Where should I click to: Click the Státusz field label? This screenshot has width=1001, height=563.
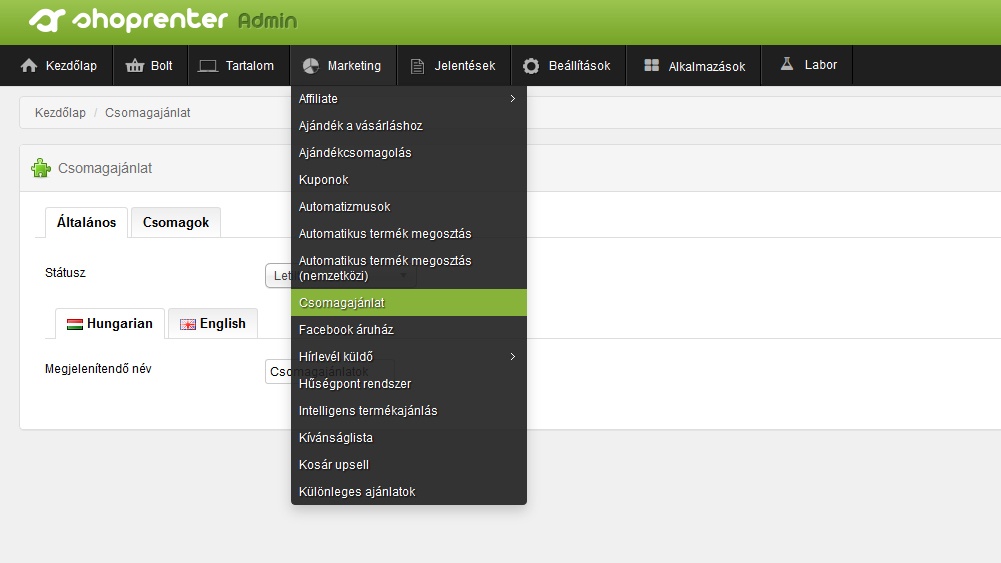click(x=65, y=273)
